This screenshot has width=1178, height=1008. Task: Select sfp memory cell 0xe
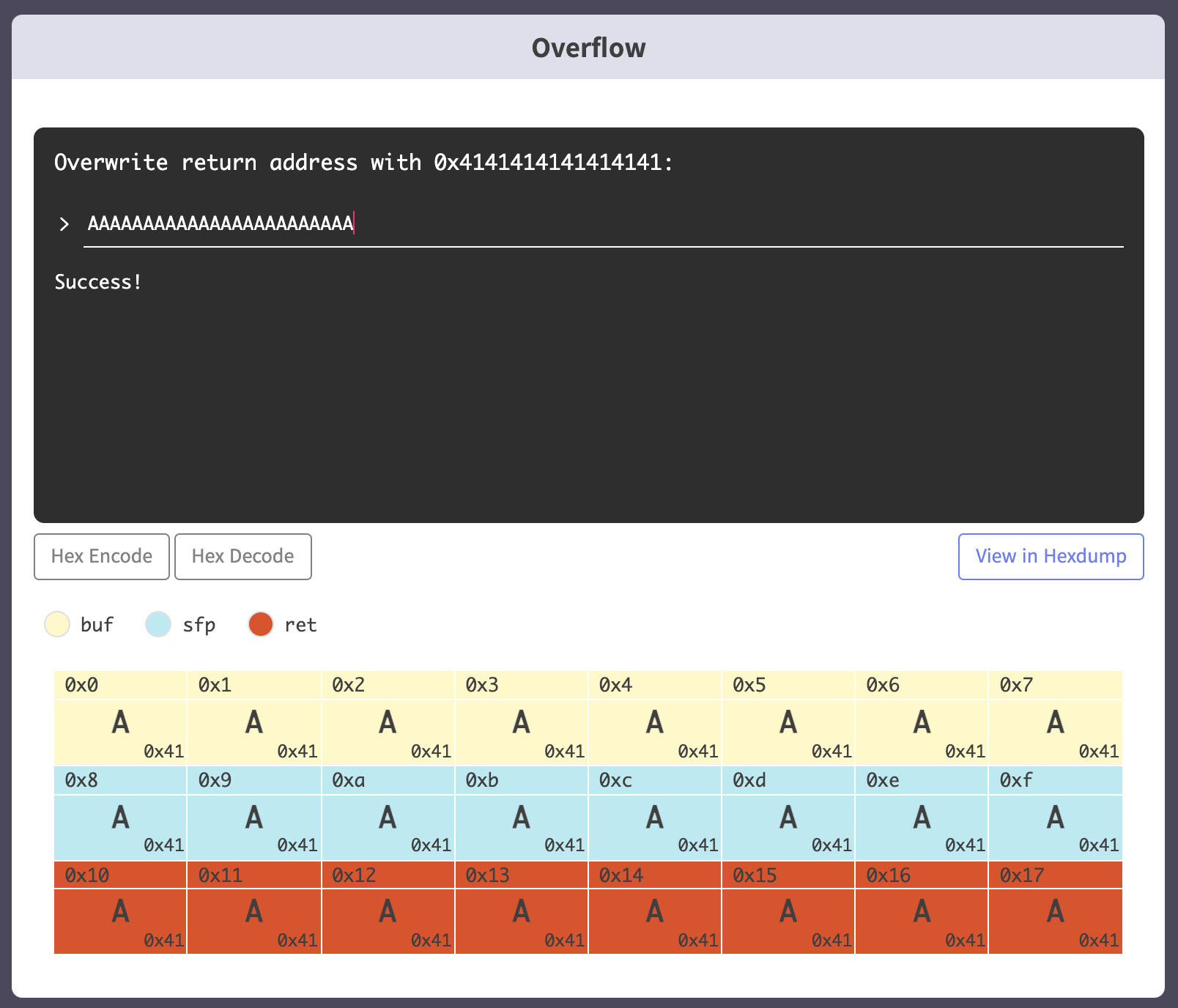coord(922,813)
